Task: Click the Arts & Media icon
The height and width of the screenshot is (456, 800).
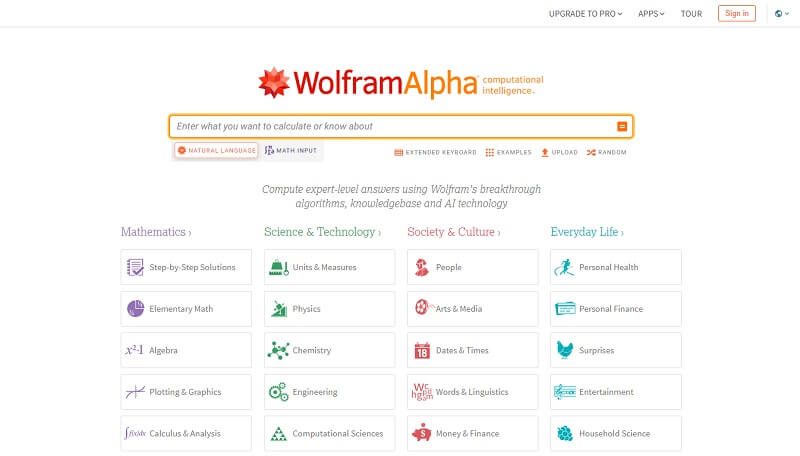Action: click(x=422, y=307)
